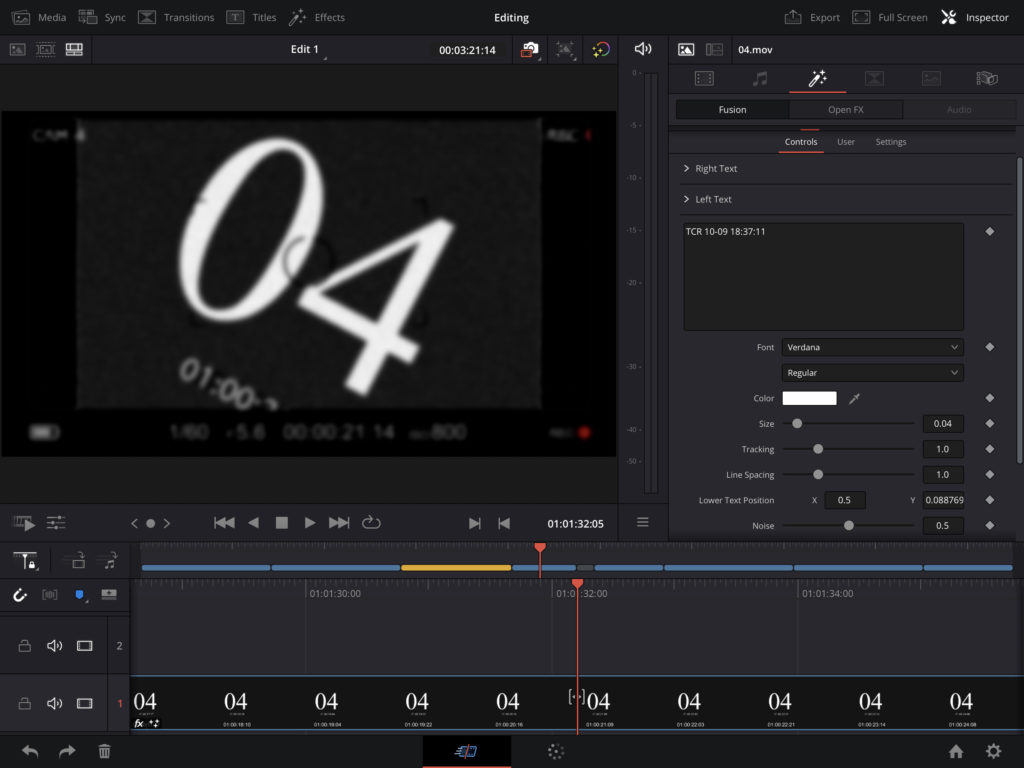Open the Sync bin
The image size is (1024, 768).
(x=102, y=18)
